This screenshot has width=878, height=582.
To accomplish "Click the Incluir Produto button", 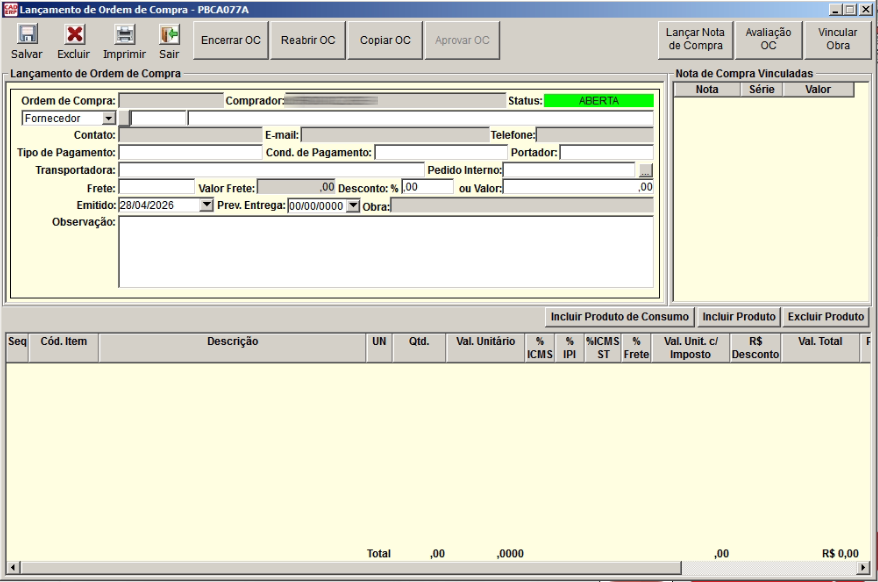I will pyautogui.click(x=739, y=316).
